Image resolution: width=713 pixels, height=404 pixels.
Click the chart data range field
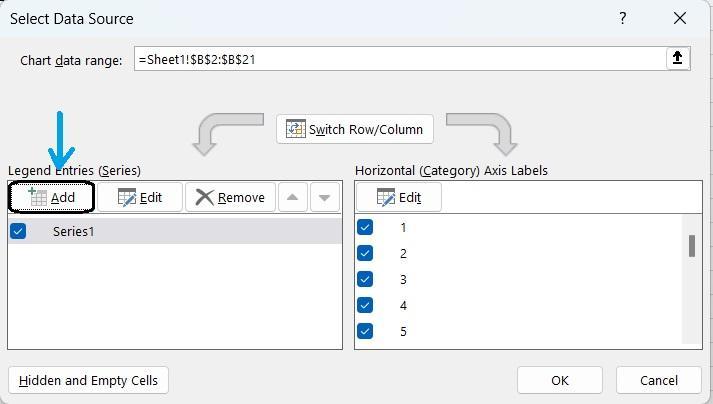400,59
